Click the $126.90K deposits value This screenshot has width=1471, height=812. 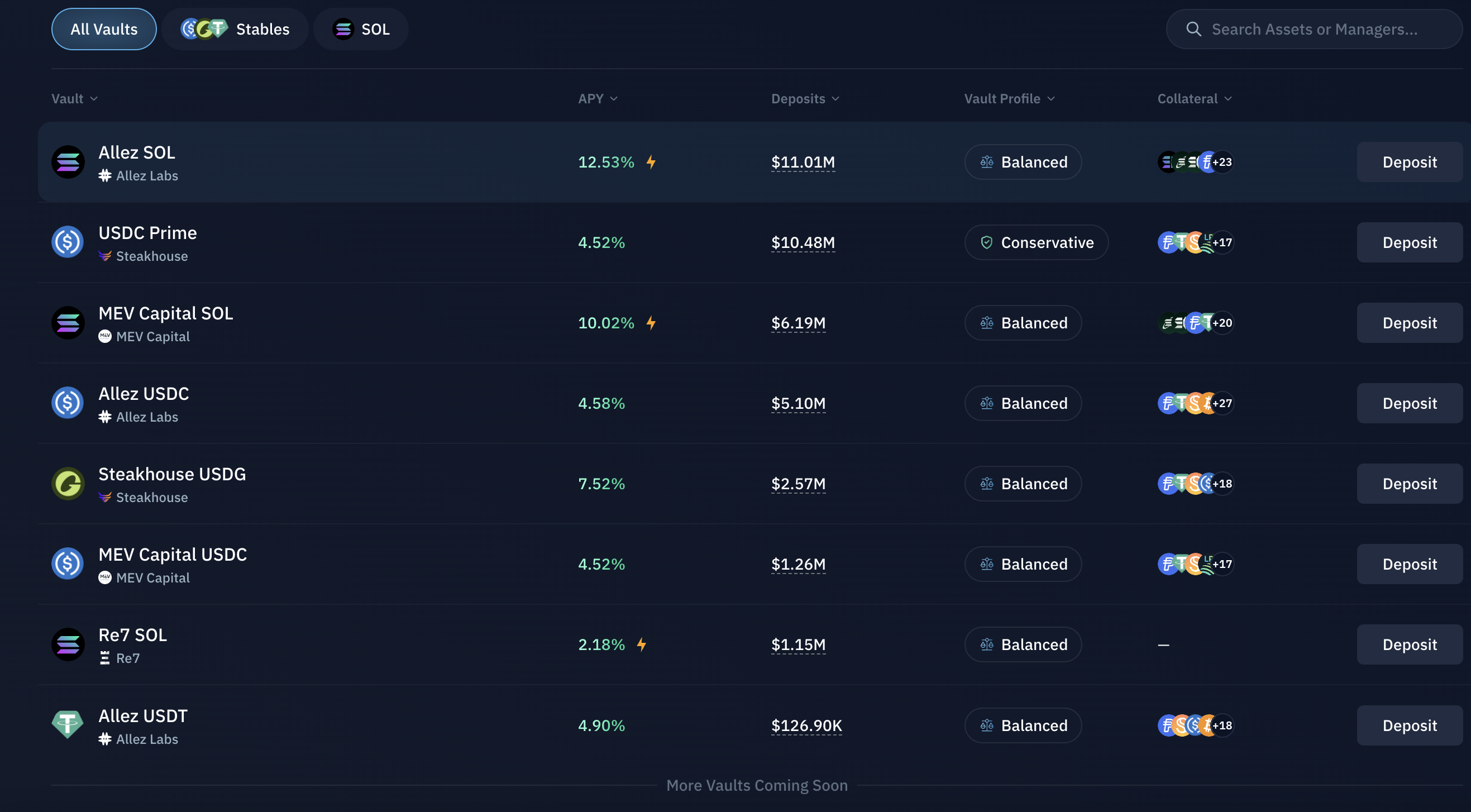(806, 725)
